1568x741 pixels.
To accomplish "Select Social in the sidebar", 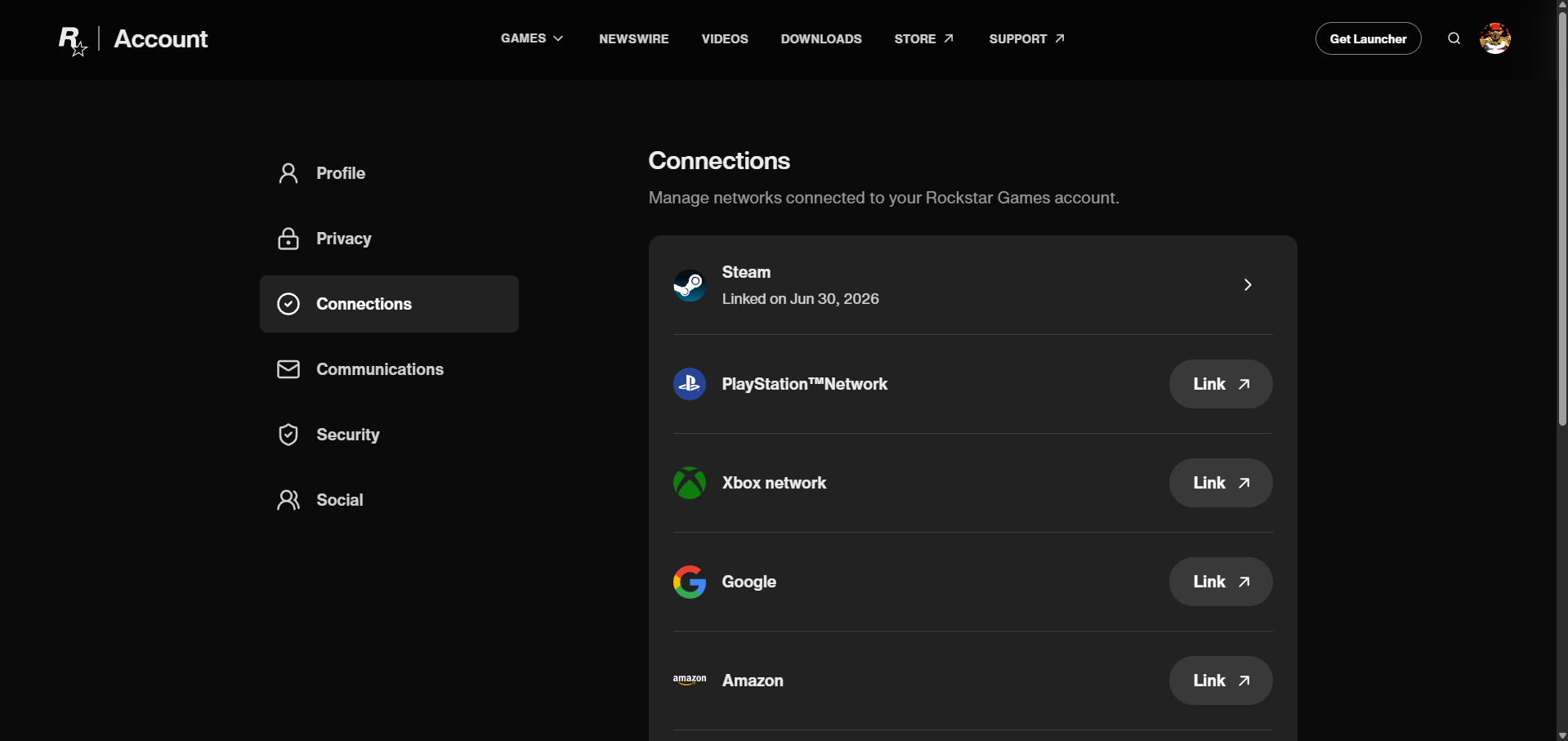I will click(x=389, y=500).
